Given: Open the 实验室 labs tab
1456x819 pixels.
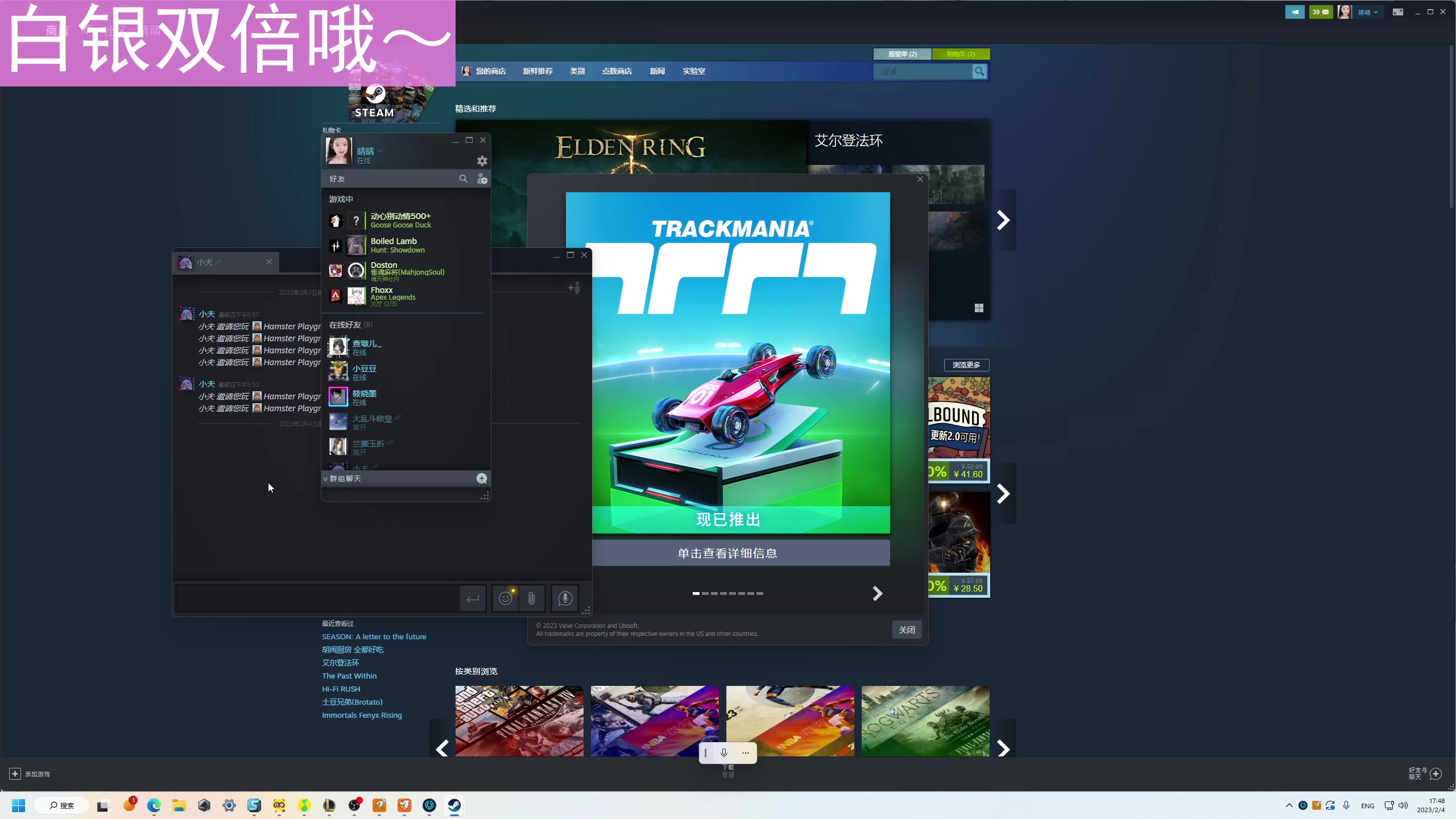Looking at the screenshot, I should point(694,71).
